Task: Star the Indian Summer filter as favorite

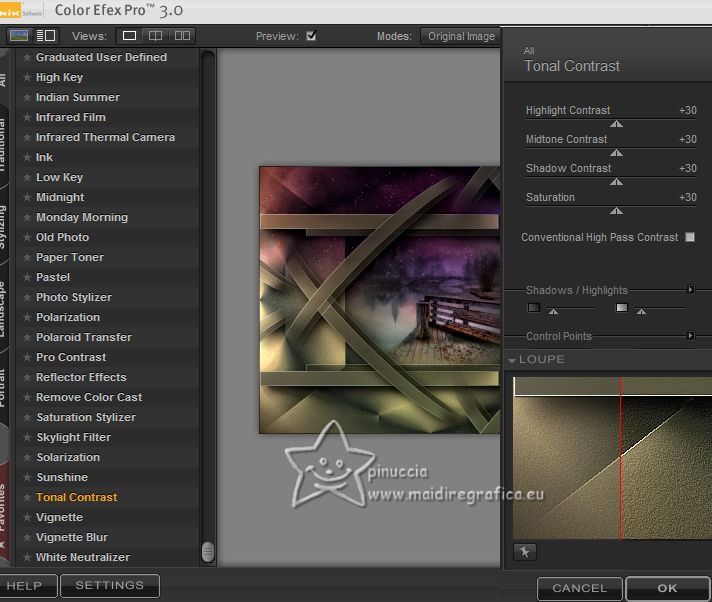Action: [27, 97]
